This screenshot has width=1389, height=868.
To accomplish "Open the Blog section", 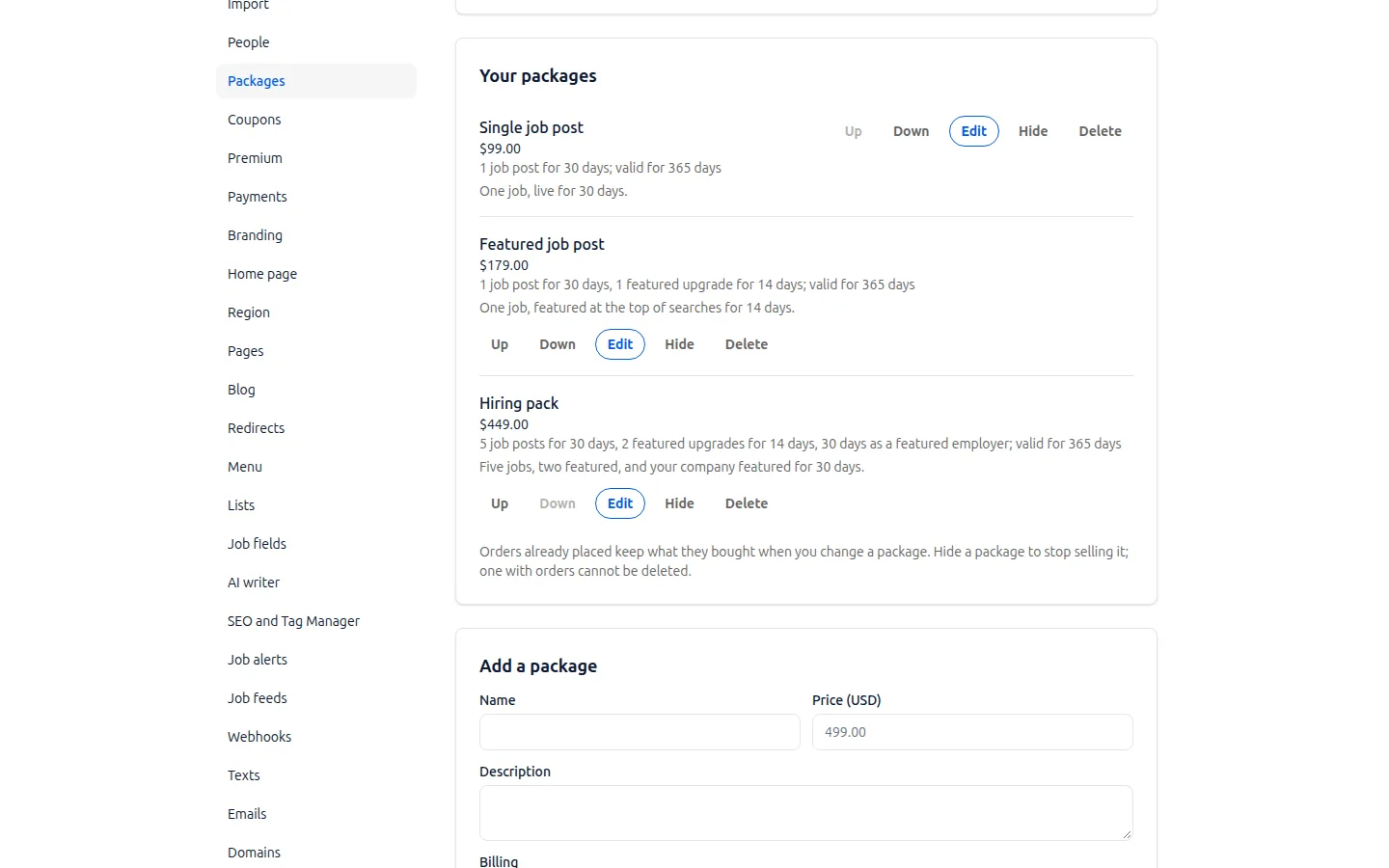I will (316, 390).
